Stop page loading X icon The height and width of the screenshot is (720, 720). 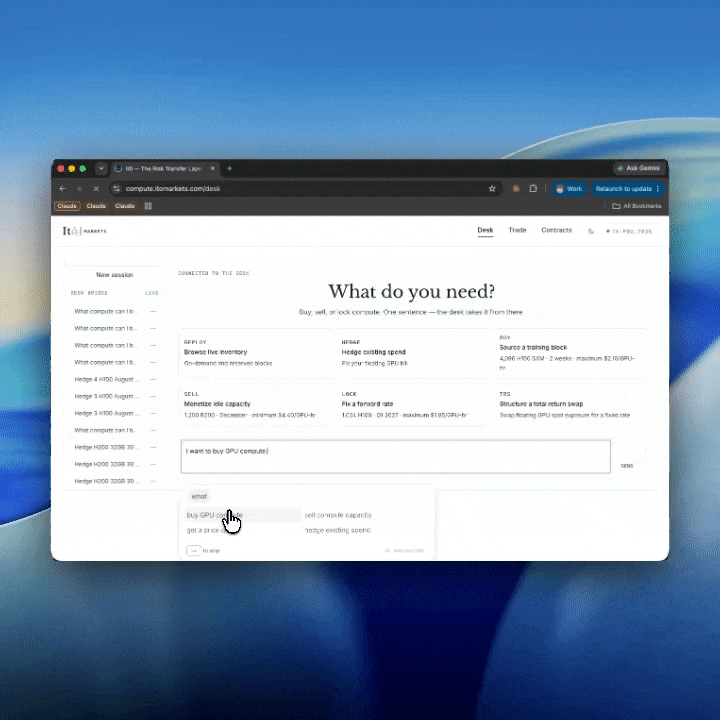[x=96, y=189]
